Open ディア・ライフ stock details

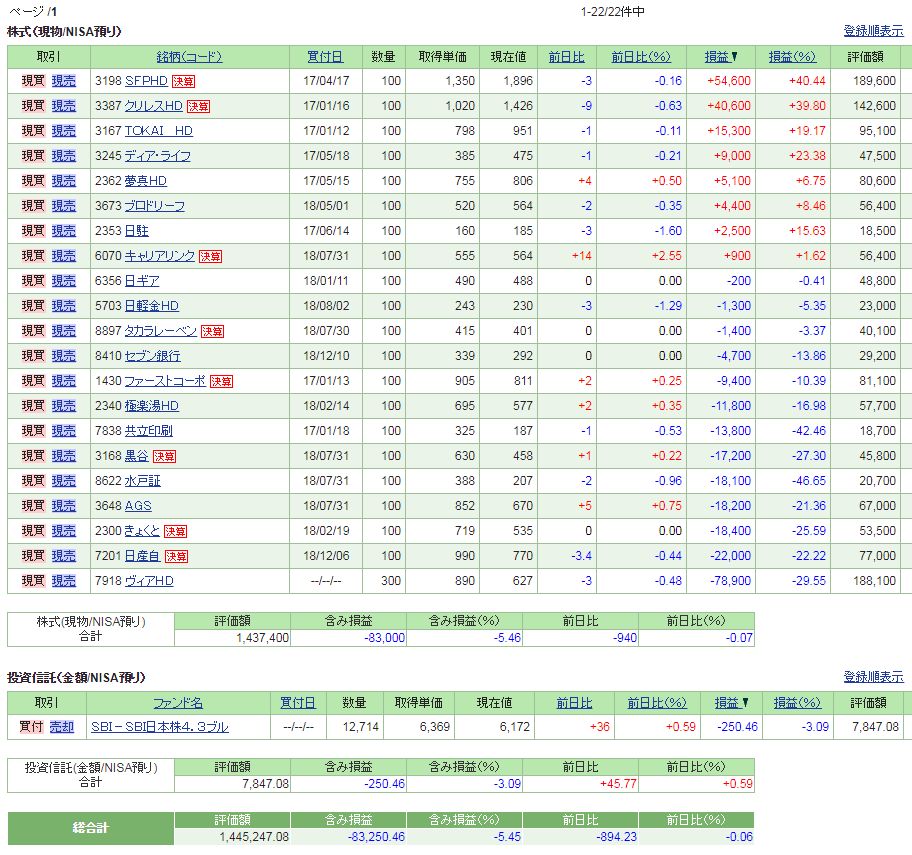(158, 156)
